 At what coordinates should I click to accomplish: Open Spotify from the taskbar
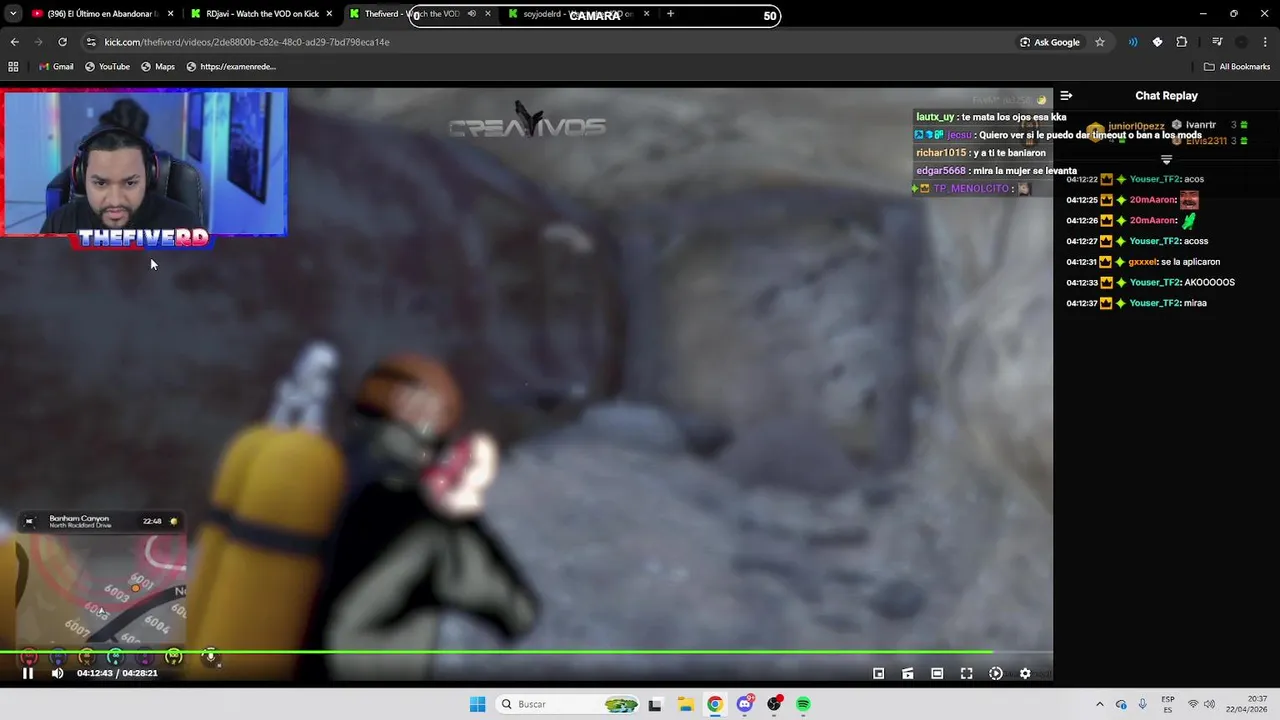[x=803, y=704]
